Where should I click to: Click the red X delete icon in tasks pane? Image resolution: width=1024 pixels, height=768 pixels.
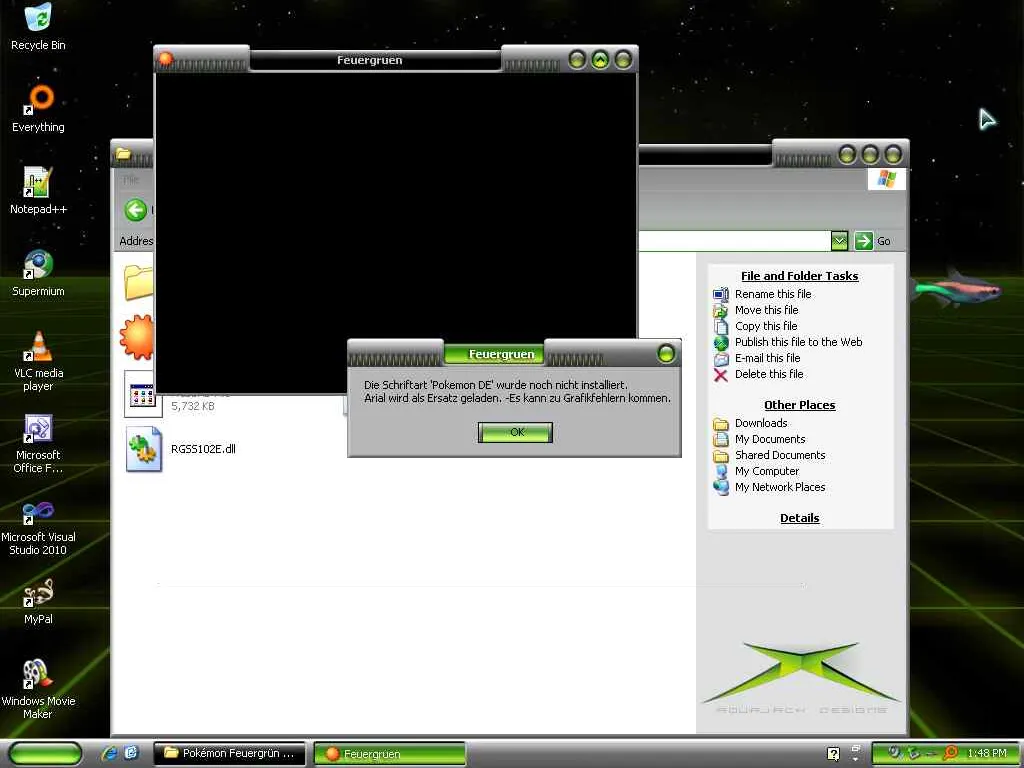(x=720, y=374)
